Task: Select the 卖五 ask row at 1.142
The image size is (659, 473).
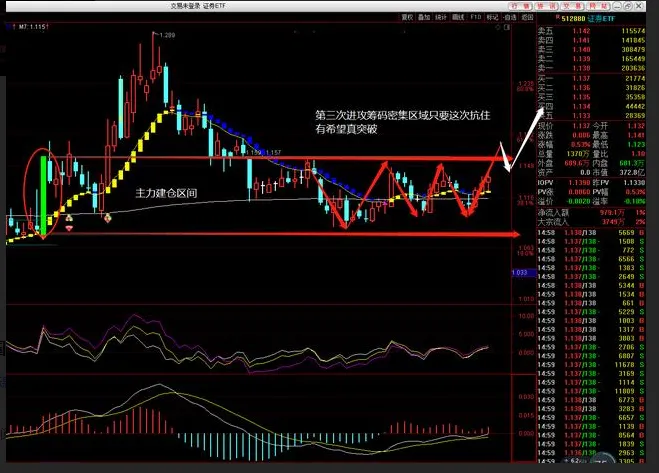Action: coord(591,31)
